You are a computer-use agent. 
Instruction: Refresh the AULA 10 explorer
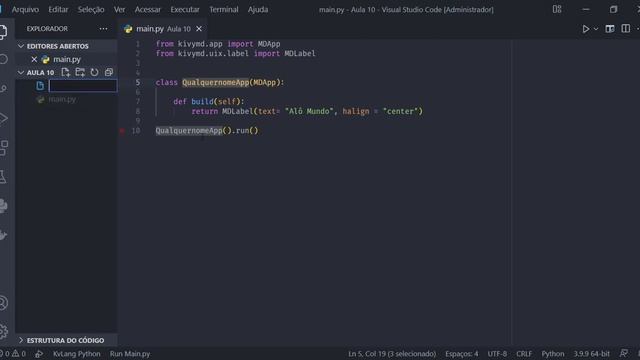tap(94, 73)
